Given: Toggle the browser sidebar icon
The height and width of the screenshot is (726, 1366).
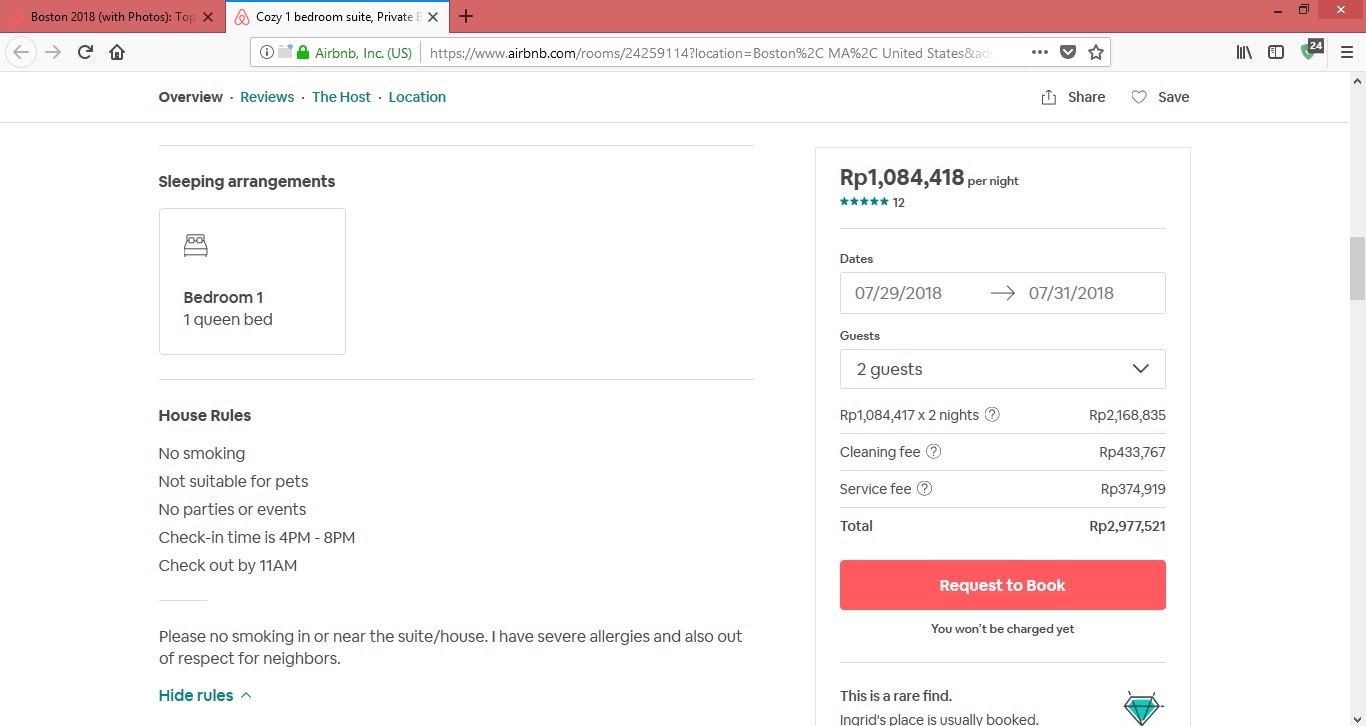Looking at the screenshot, I should pyautogui.click(x=1276, y=53).
